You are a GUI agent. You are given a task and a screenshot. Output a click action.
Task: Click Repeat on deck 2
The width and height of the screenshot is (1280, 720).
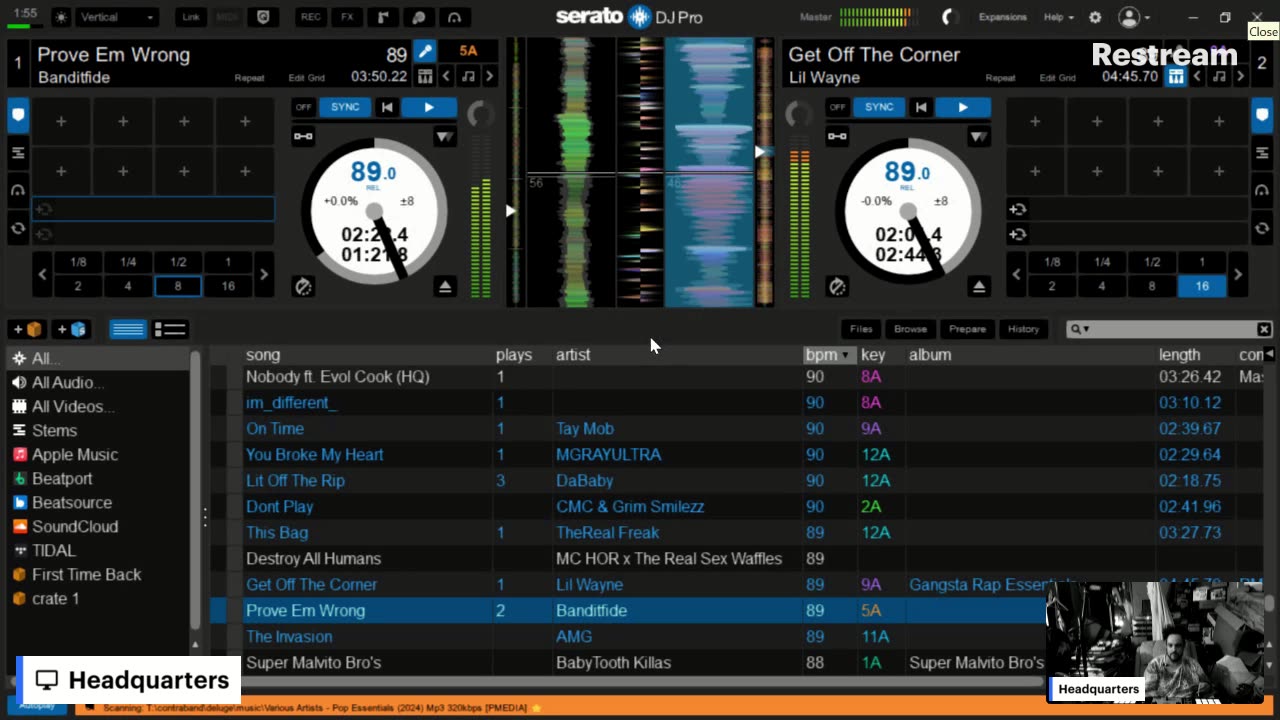[1000, 78]
